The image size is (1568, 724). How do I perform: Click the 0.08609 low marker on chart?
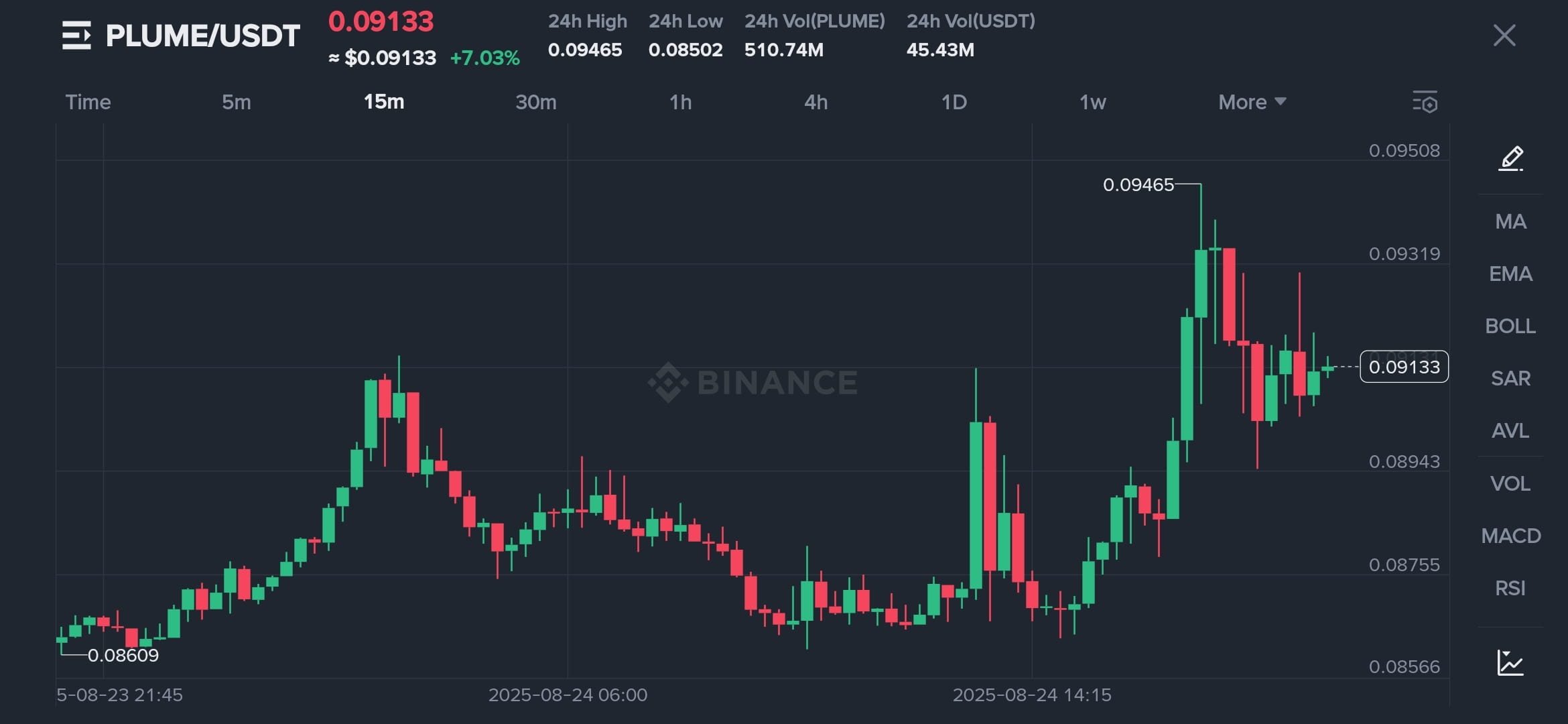123,655
